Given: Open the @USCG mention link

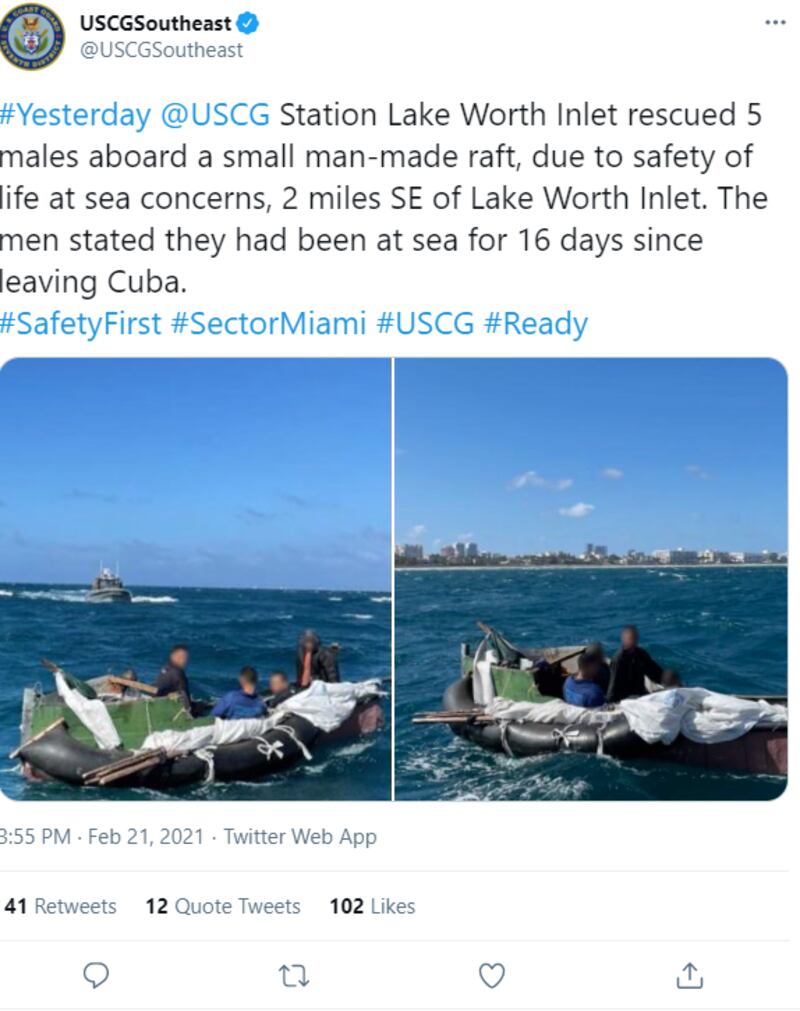Looking at the screenshot, I should (x=215, y=115).
